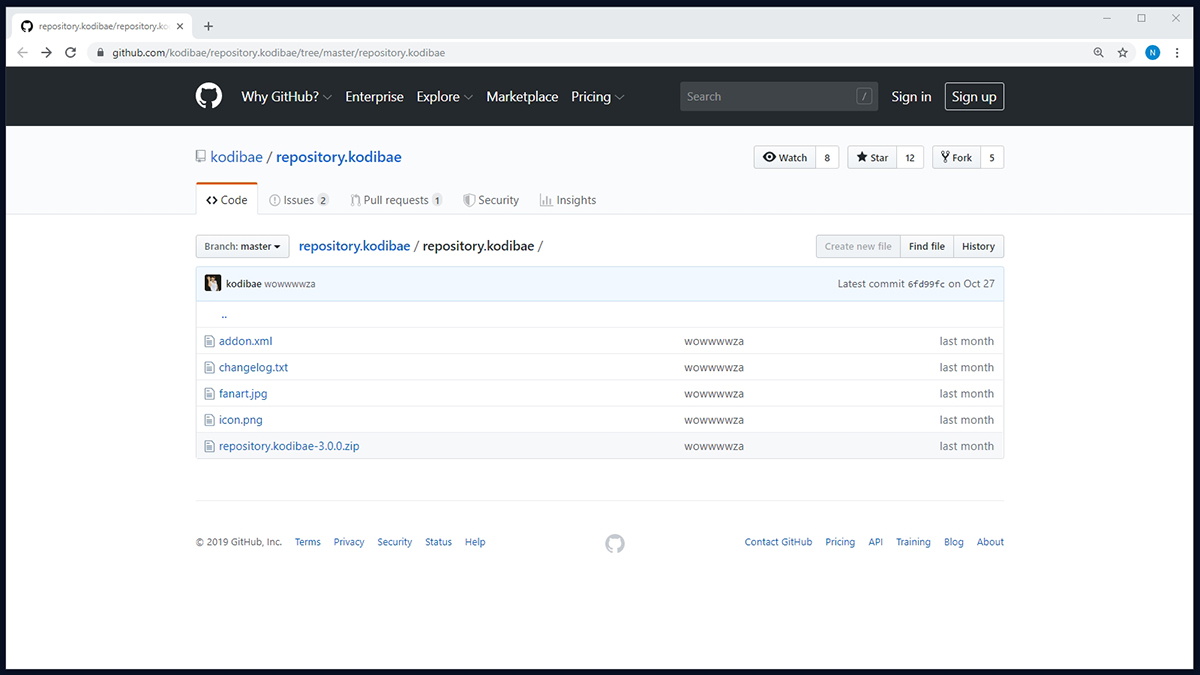The image size is (1200, 675).
Task: Click the Find file button
Action: pyautogui.click(x=926, y=246)
